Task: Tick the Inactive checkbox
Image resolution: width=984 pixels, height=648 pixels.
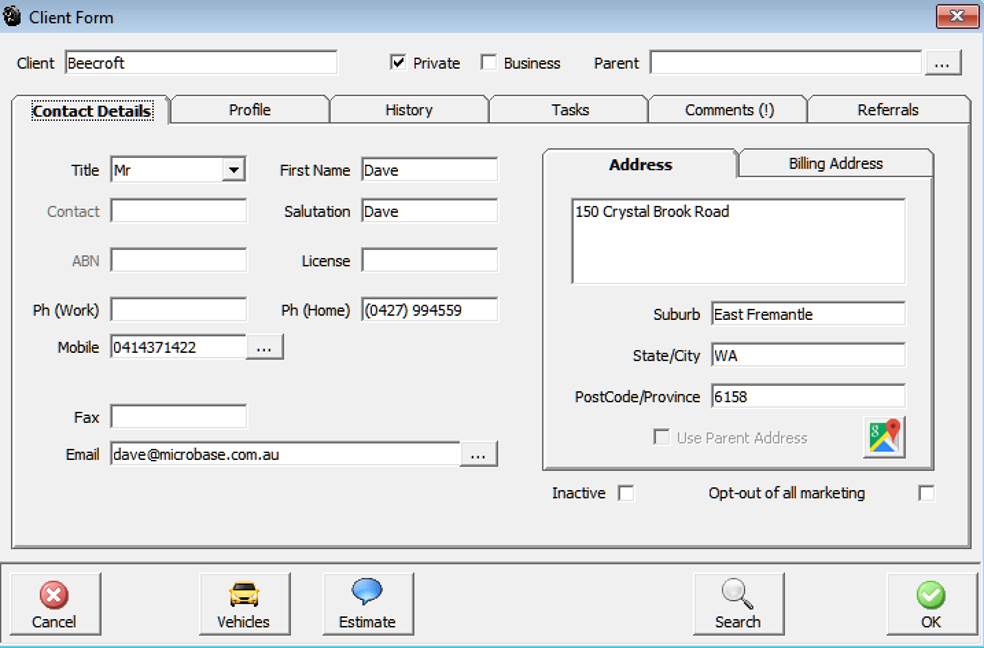Action: [626, 493]
